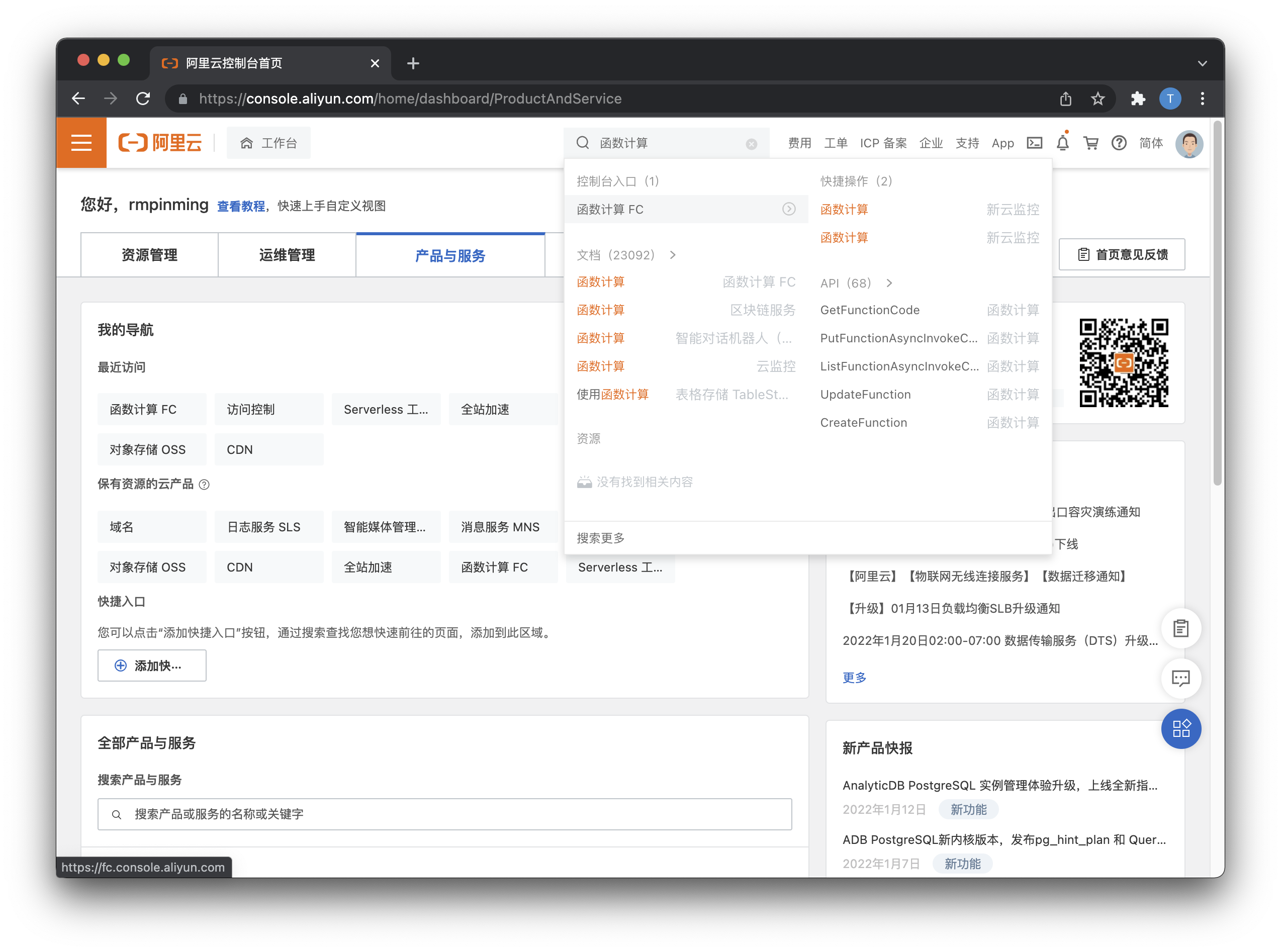The width and height of the screenshot is (1281, 952).
Task: Open 域名 product
Action: [x=151, y=527]
